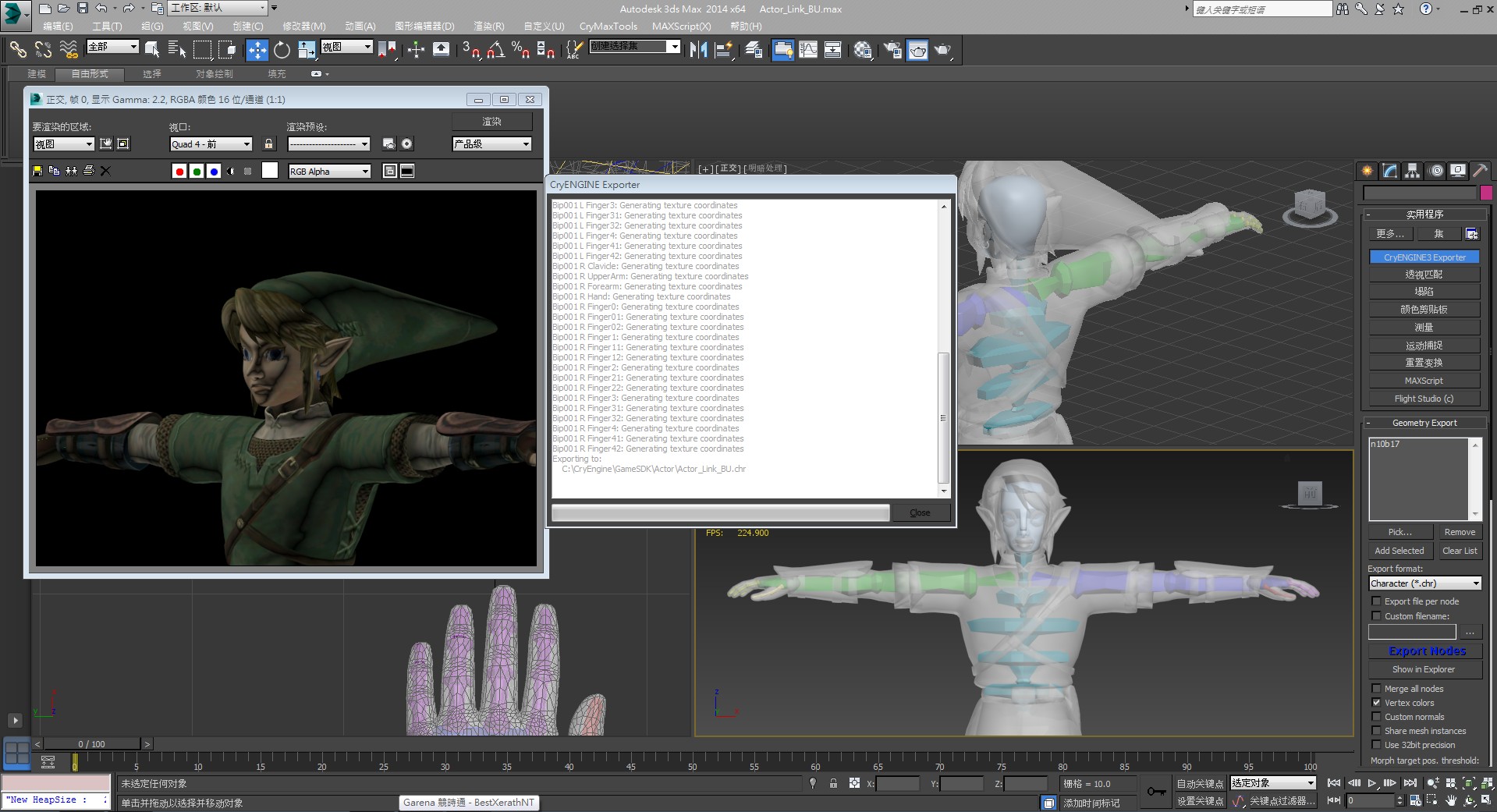The image size is (1497, 812).
Task: Clear the rendered frame with X icon
Action: pyautogui.click(x=106, y=171)
